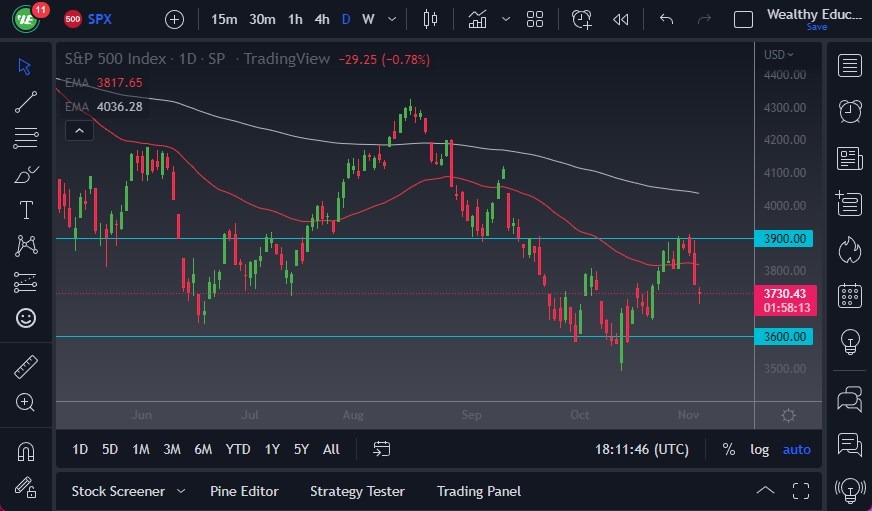The width and height of the screenshot is (872, 511).
Task: Click the 3900.00 horizontal line price label
Action: [787, 239]
